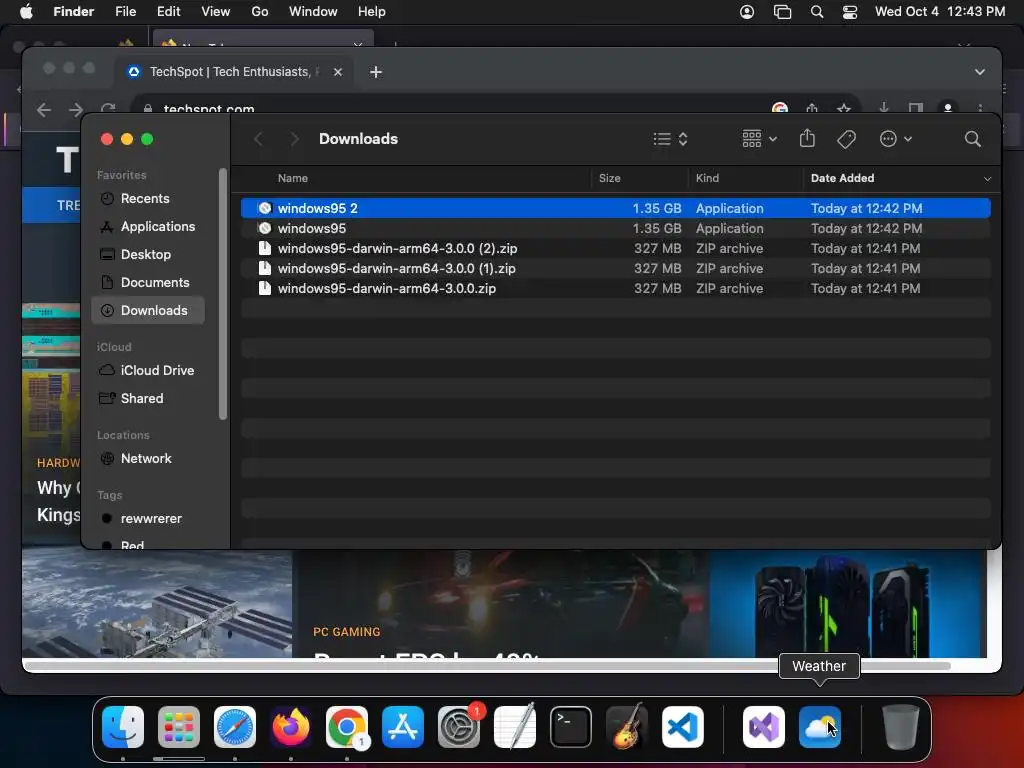Open System Settings in the Dock
Screen dimensions: 1024x768
pos(459,727)
